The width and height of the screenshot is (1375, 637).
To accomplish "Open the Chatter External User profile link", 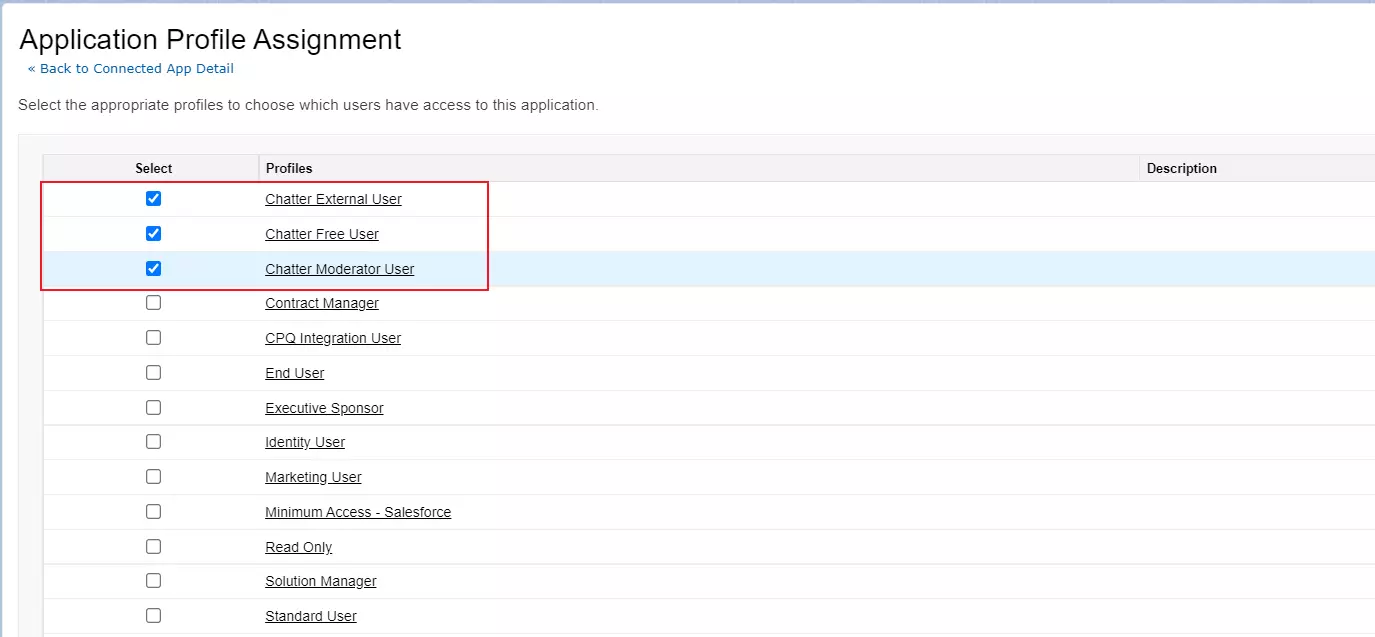I will click(x=333, y=199).
